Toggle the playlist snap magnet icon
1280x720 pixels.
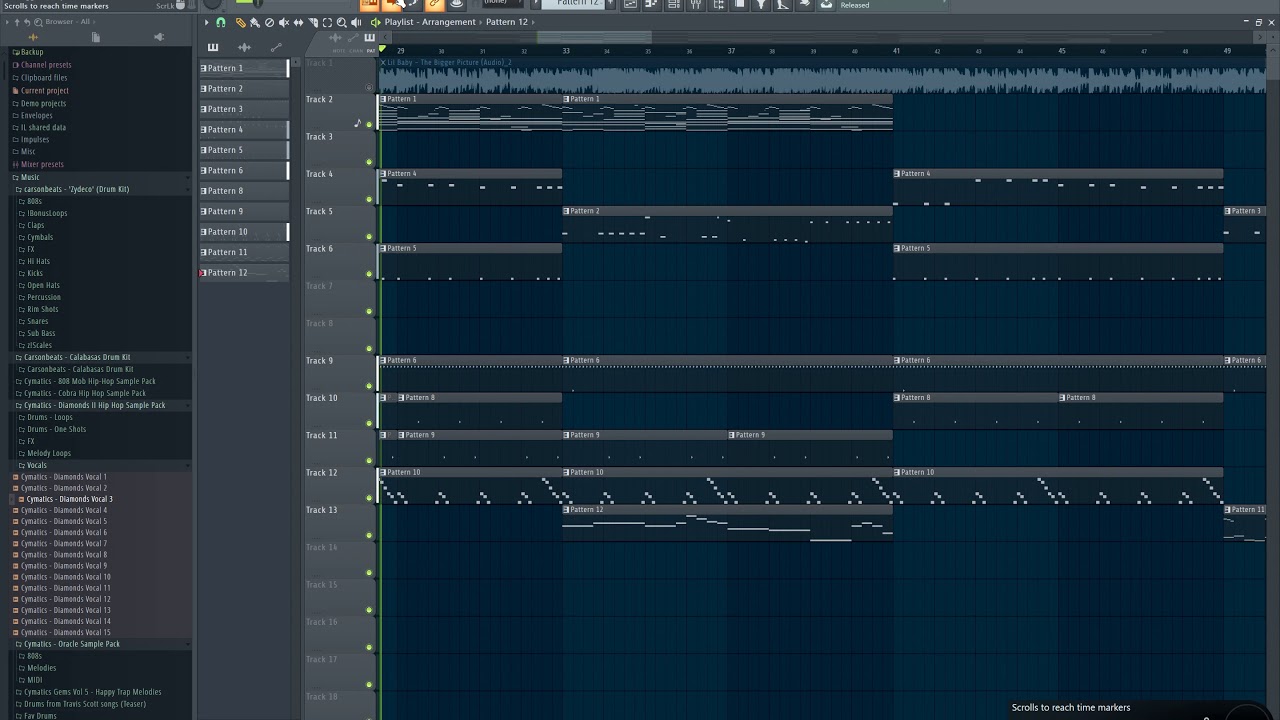click(x=221, y=22)
